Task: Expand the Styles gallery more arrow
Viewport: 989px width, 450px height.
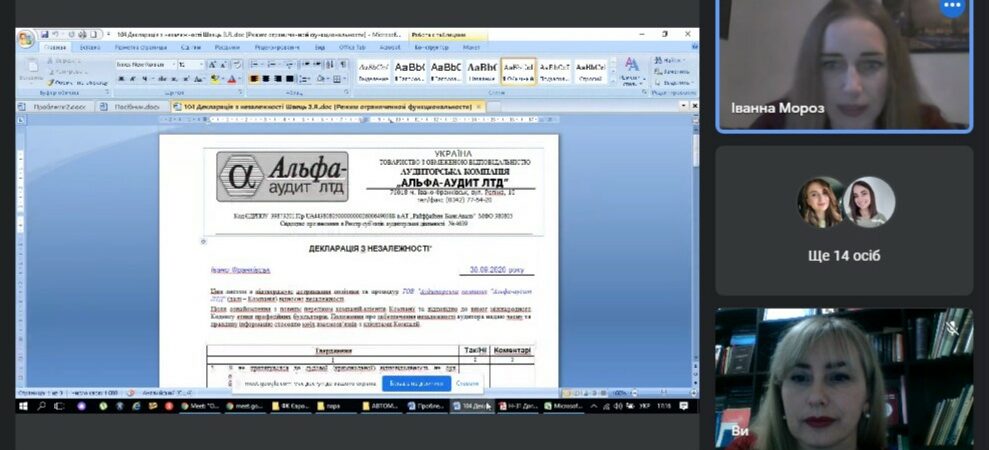Action: [x=614, y=81]
